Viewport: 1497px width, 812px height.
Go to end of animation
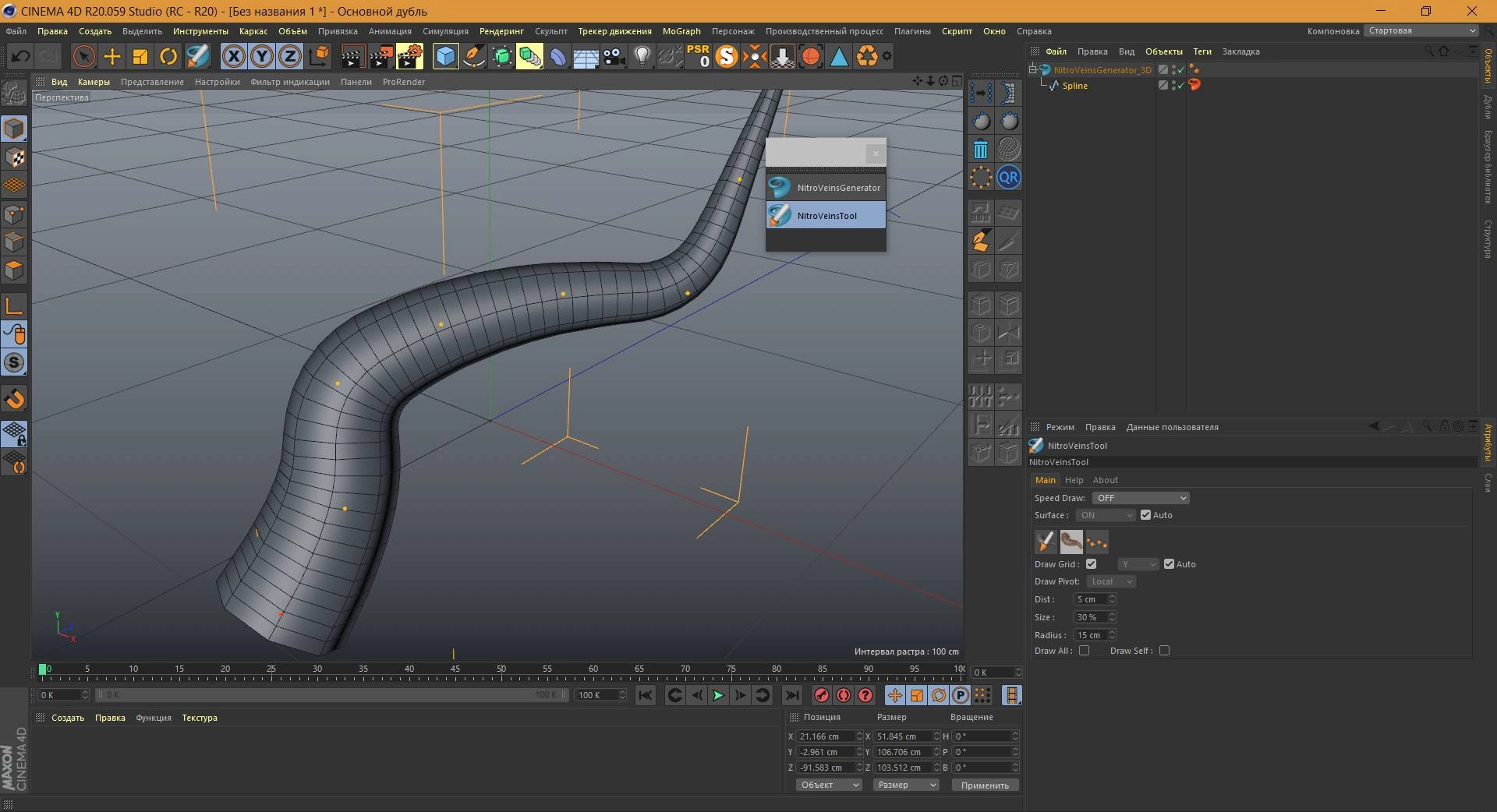pyautogui.click(x=791, y=695)
